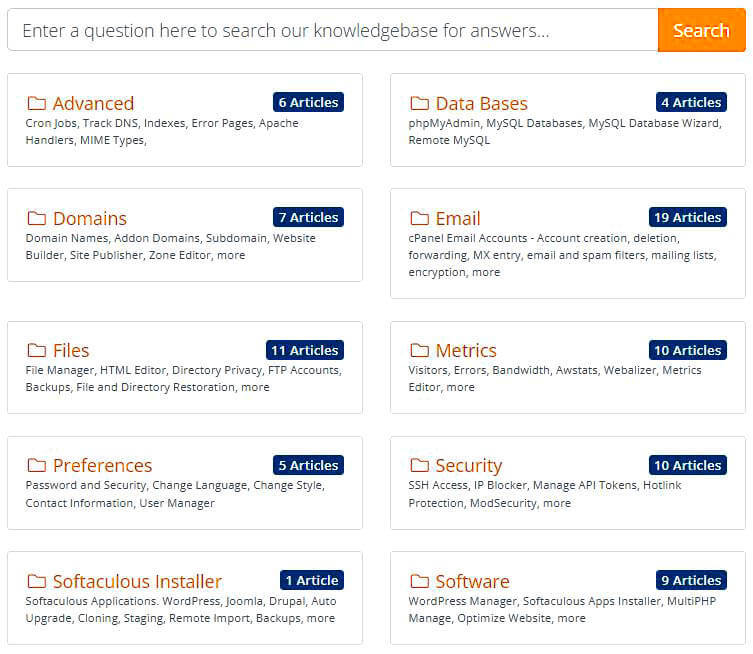Focus the knowledgebase question search field
753x654 pixels.
coord(332,30)
